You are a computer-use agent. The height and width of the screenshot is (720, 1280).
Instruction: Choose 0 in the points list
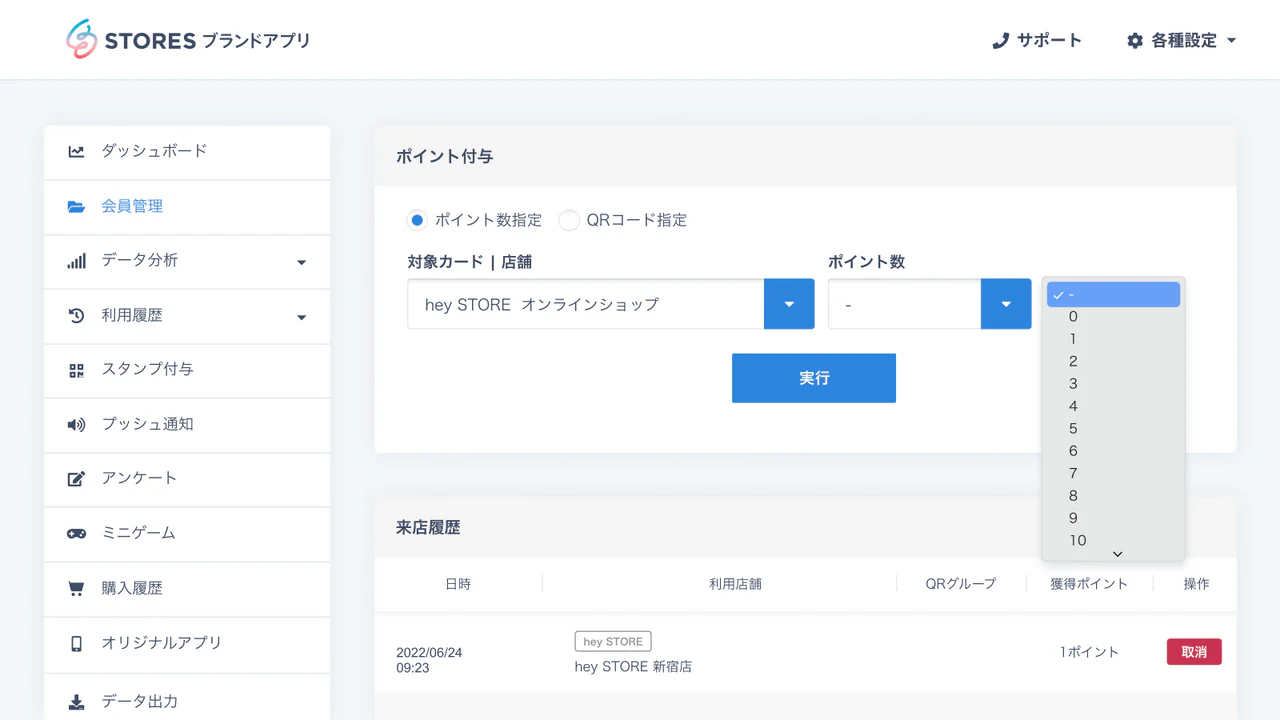pyautogui.click(x=1113, y=317)
